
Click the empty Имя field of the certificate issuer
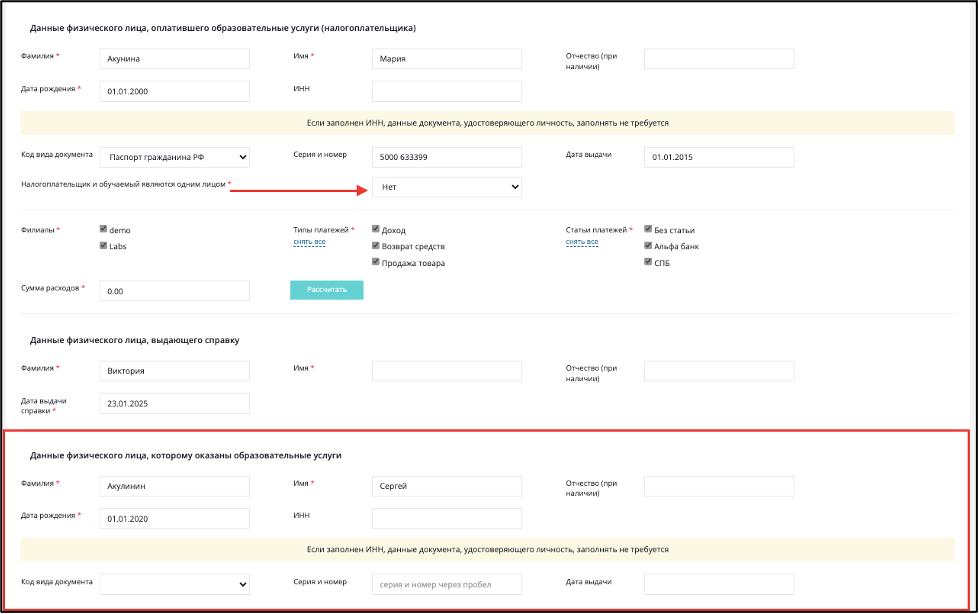click(447, 371)
